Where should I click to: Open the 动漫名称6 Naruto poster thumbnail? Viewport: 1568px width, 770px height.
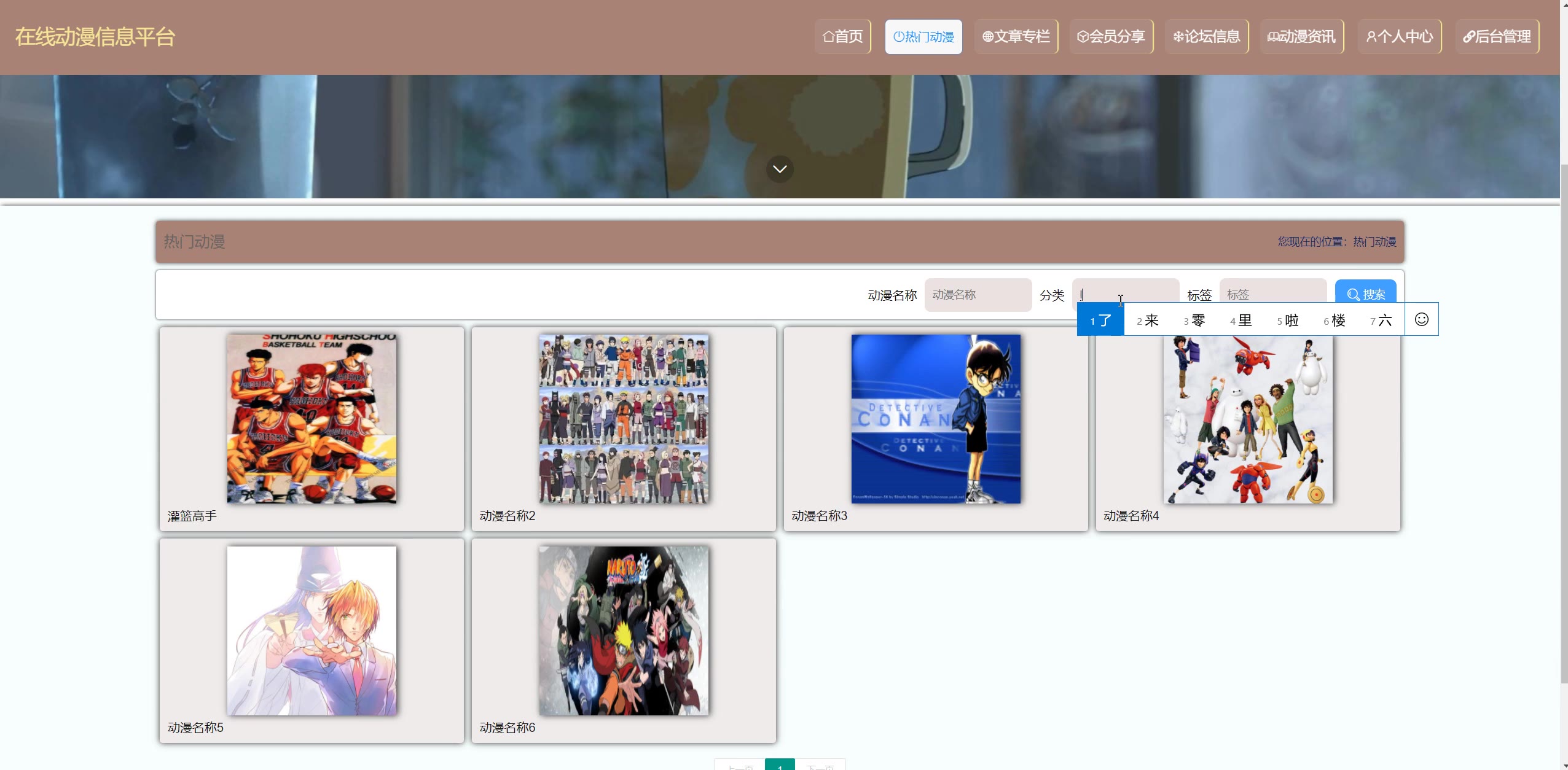click(x=624, y=631)
